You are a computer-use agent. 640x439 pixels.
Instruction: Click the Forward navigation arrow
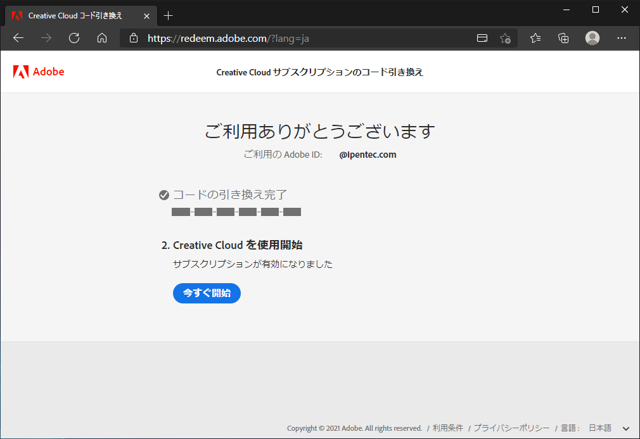click(46, 38)
